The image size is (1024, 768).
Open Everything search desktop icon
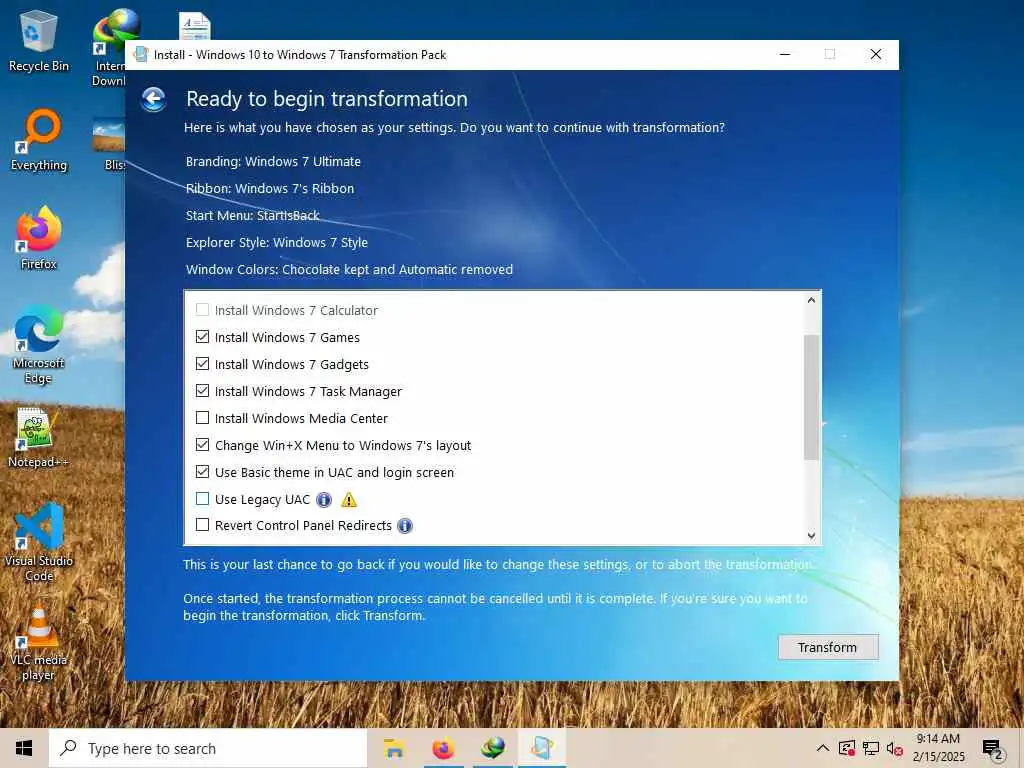coord(39,140)
